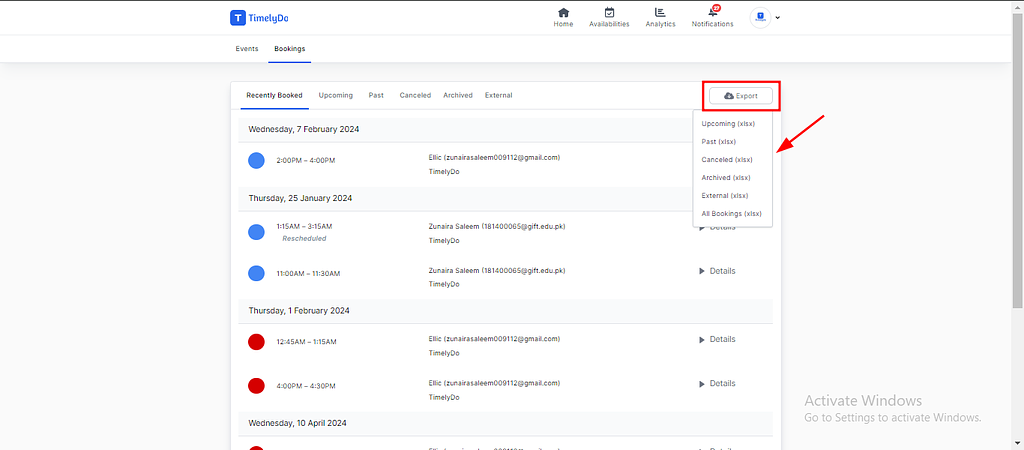Screen dimensions: 1024x450
Task: Click Ellic email in 2:00PM booking
Action: point(494,157)
